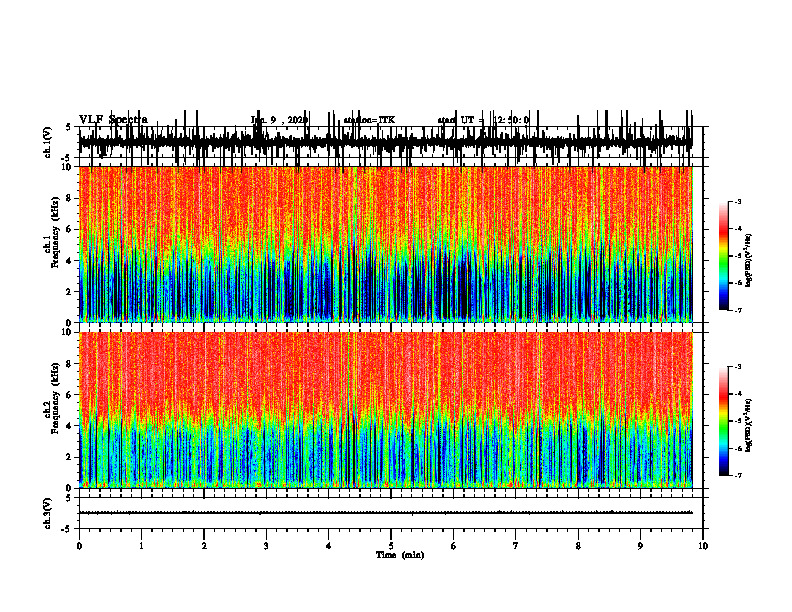Screen dimensions: 792x612
Task: Click the 'VLF Spectra' plot title
Action: [113, 120]
